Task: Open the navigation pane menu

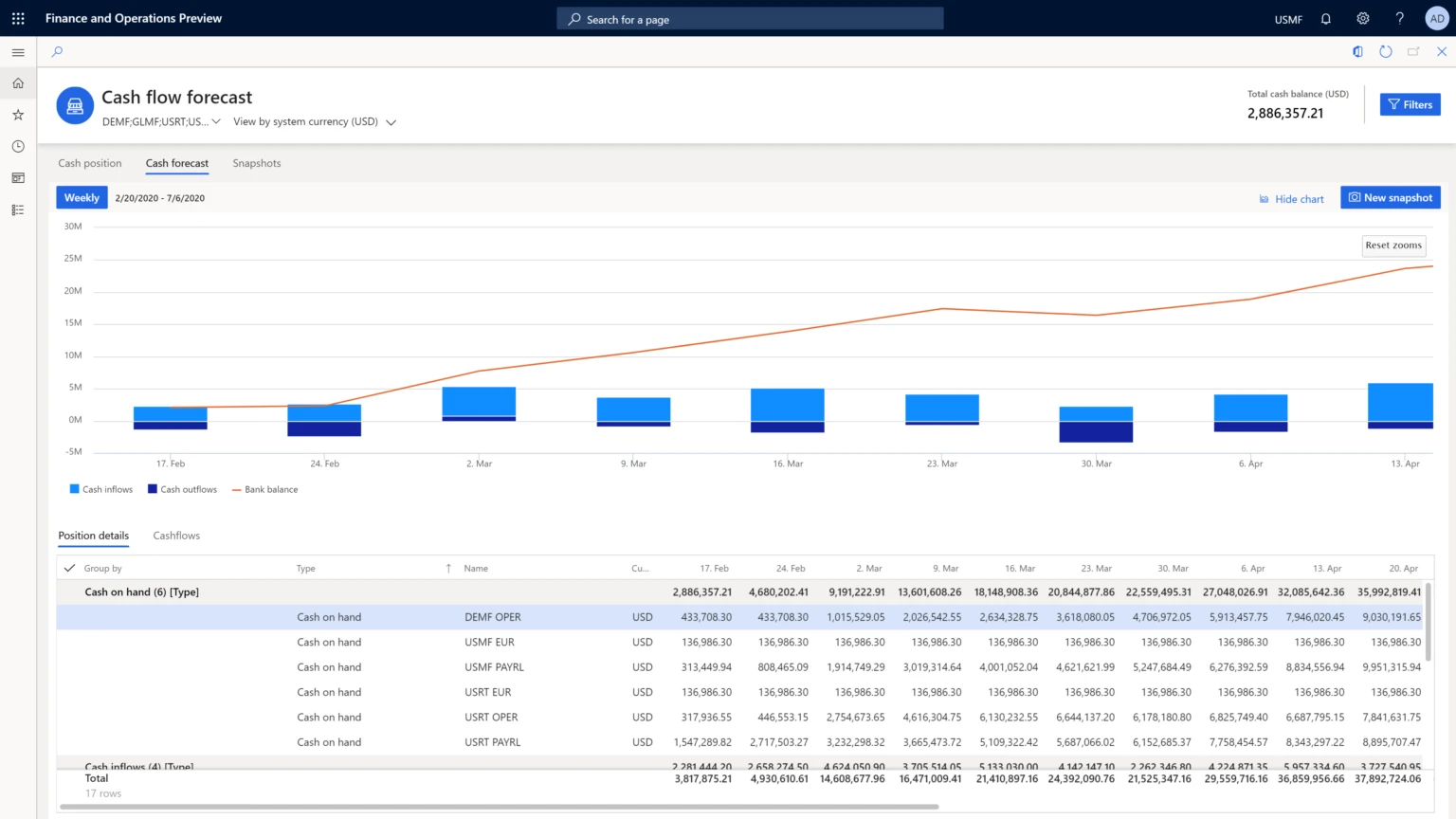Action: pos(17,52)
